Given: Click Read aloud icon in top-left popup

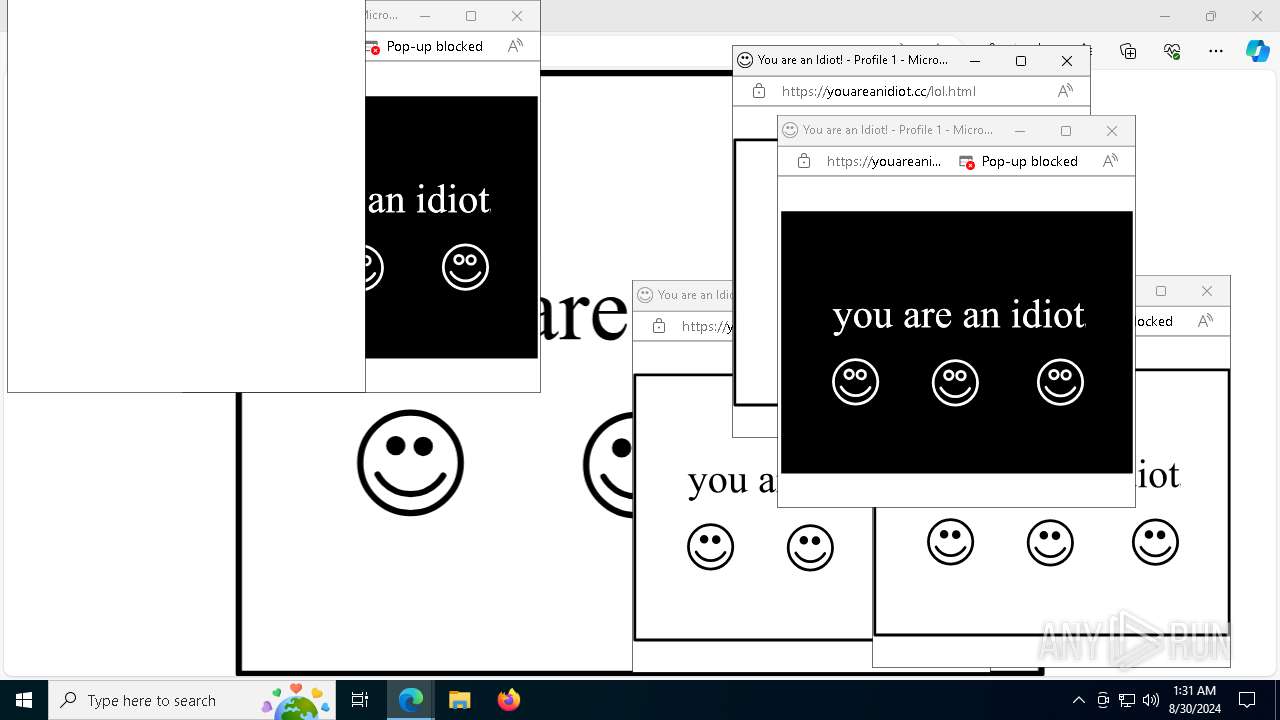Looking at the screenshot, I should (515, 46).
